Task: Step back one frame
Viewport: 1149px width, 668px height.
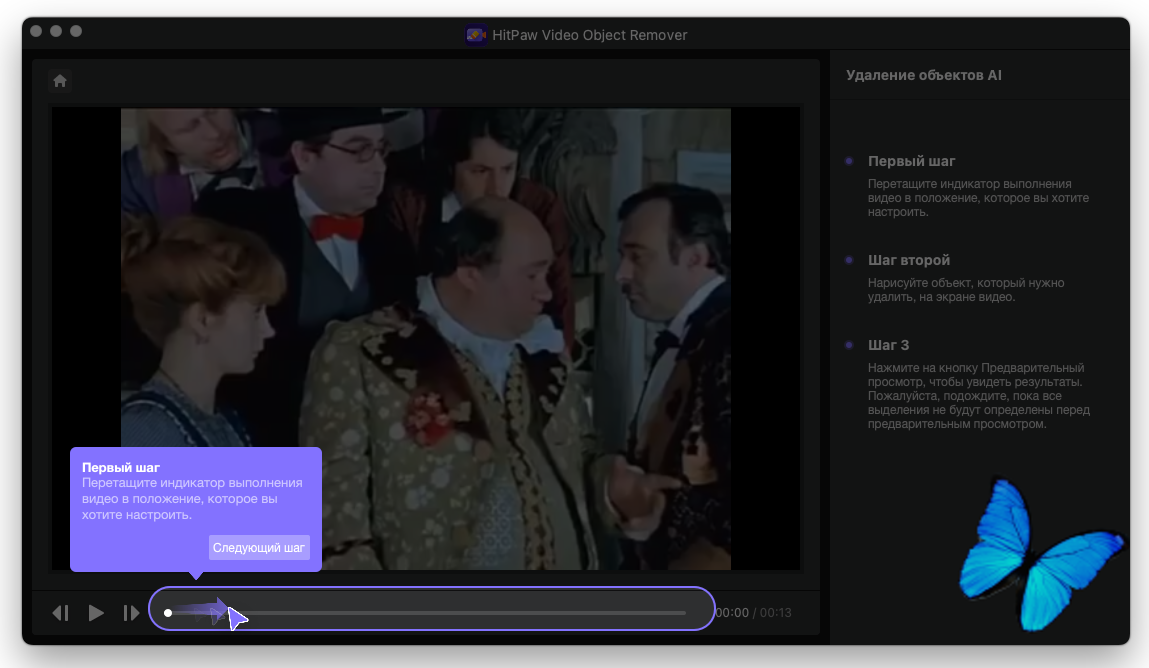Action: 61,613
